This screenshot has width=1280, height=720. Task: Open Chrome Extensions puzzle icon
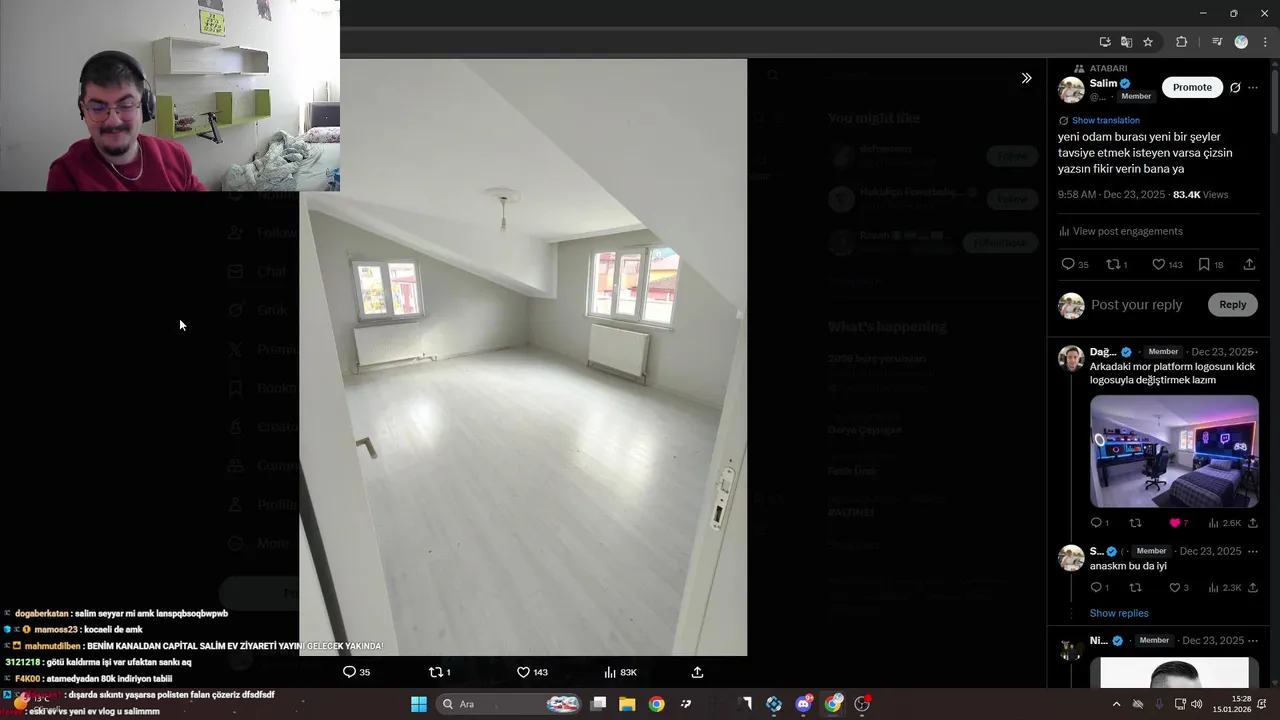pyautogui.click(x=1181, y=42)
